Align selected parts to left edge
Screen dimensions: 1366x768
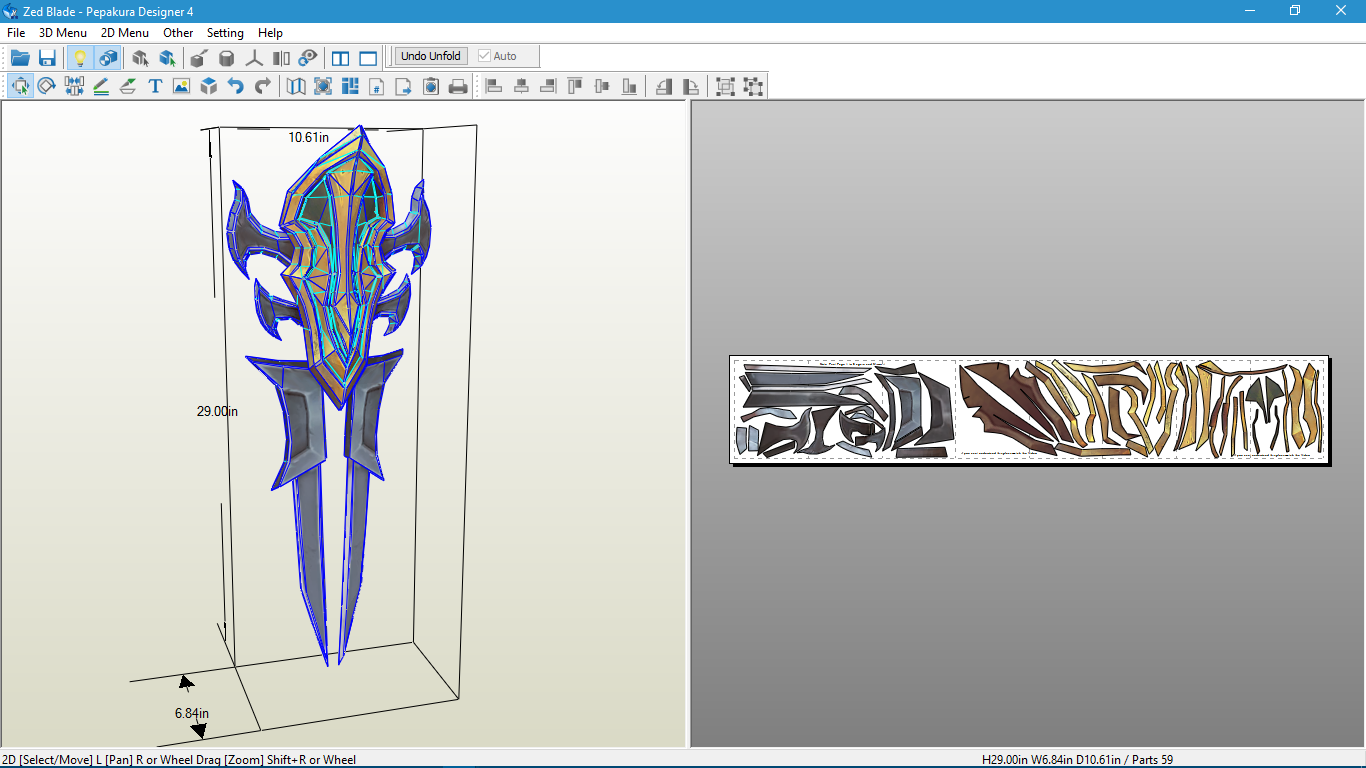[494, 86]
